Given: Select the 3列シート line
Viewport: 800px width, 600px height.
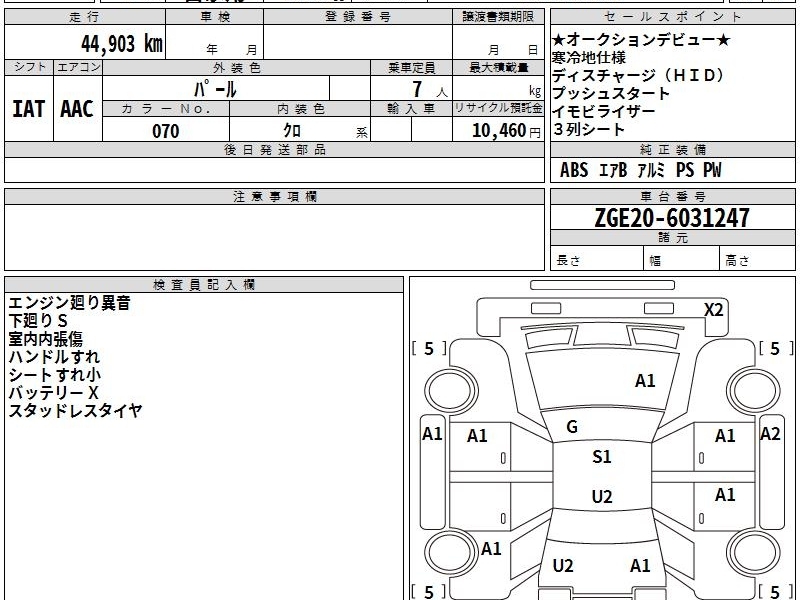Looking at the screenshot, I should (x=589, y=129).
